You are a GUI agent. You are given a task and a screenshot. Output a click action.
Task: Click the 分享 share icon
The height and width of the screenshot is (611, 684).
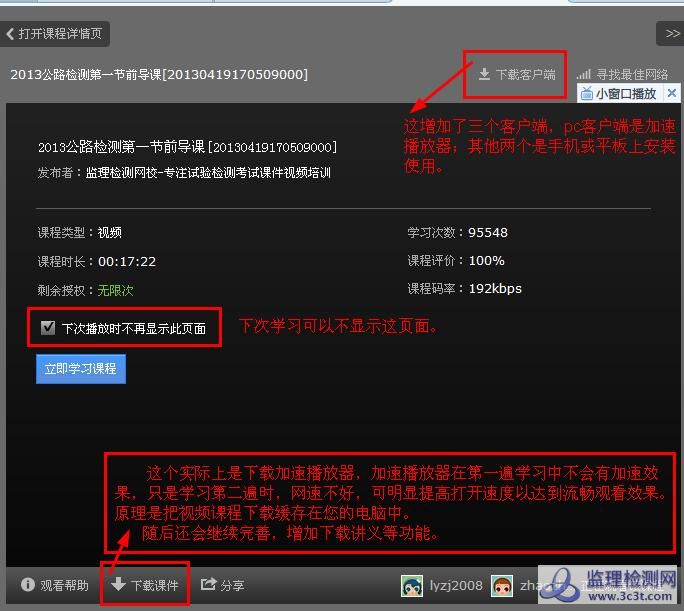coord(208,585)
